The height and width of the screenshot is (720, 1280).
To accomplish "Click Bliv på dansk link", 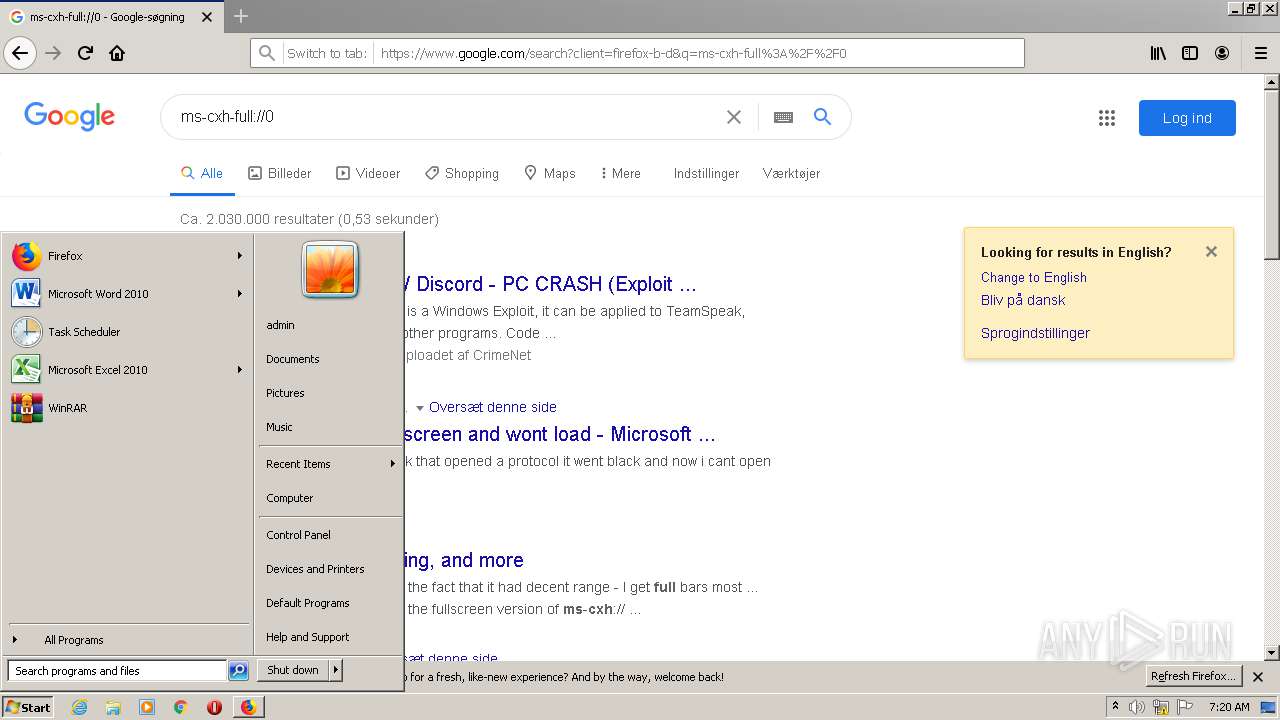I will tap(1023, 300).
